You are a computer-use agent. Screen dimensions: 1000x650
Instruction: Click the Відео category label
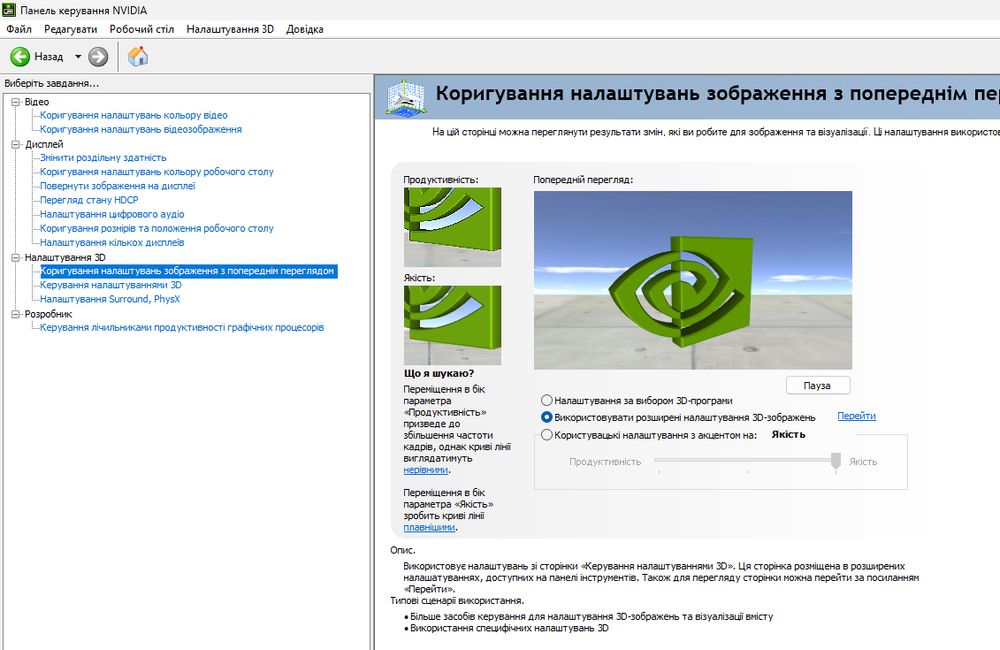tap(37, 102)
